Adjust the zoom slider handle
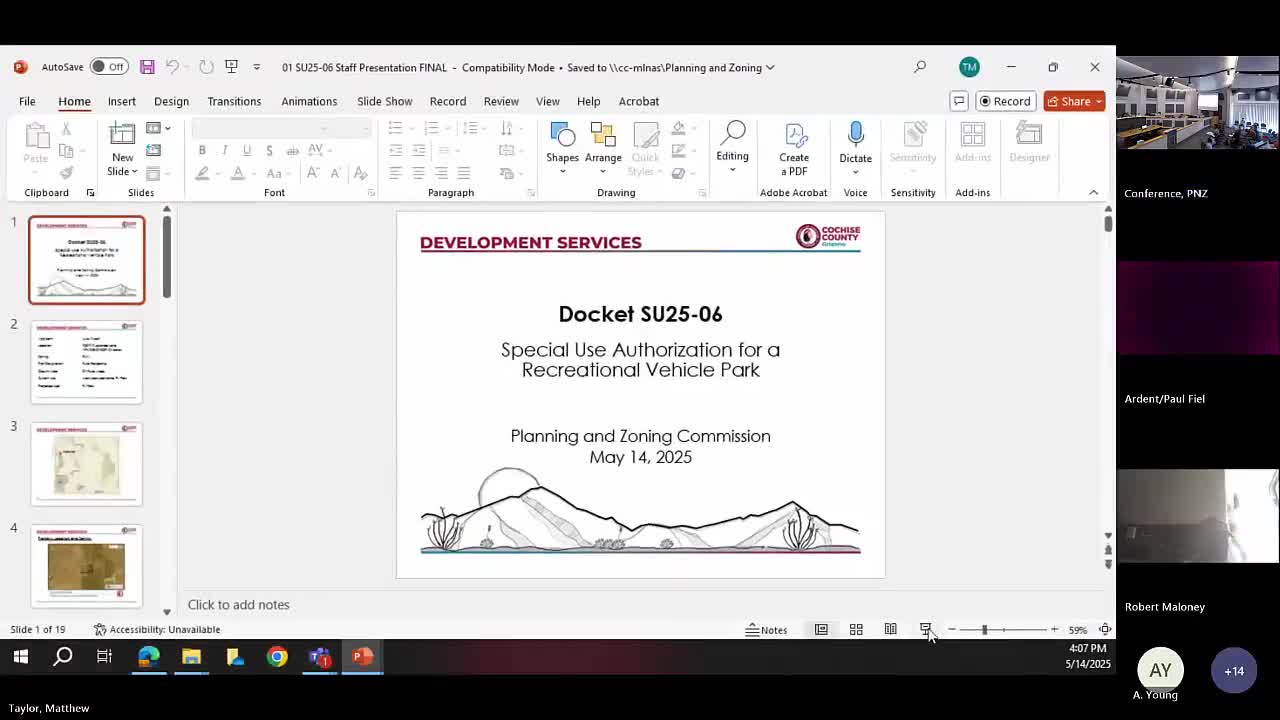 (984, 630)
